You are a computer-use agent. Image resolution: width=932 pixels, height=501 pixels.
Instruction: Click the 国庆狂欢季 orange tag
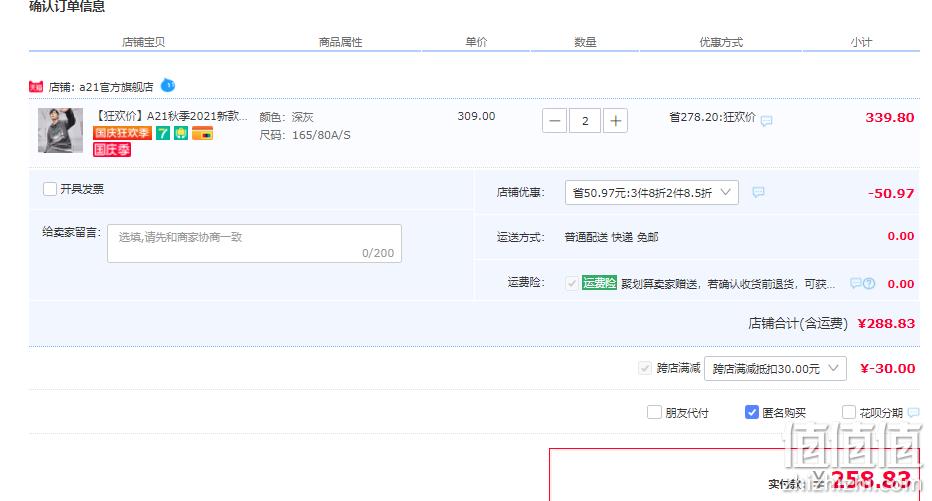pos(122,133)
